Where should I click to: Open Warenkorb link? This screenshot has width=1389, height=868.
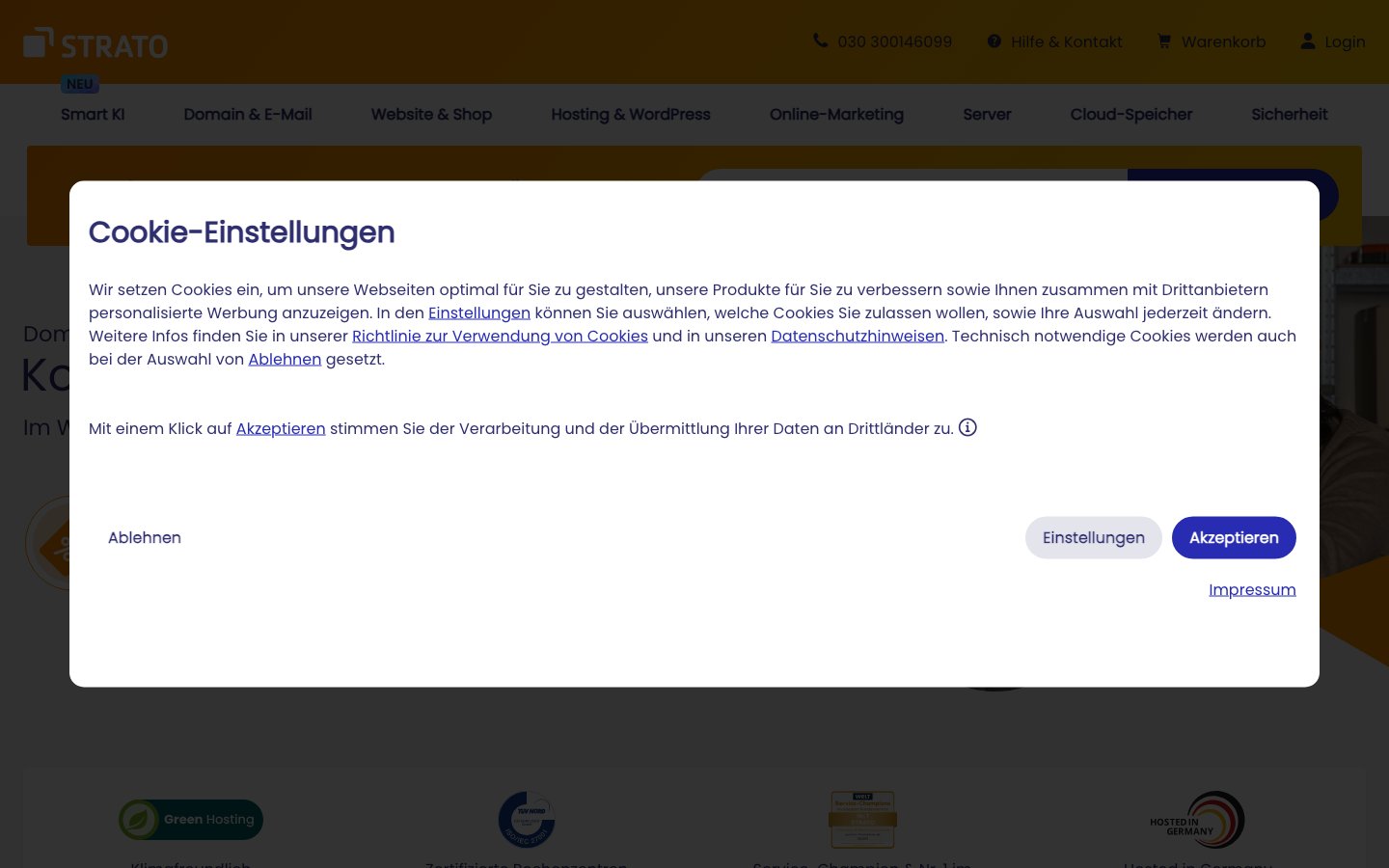[x=1223, y=41]
